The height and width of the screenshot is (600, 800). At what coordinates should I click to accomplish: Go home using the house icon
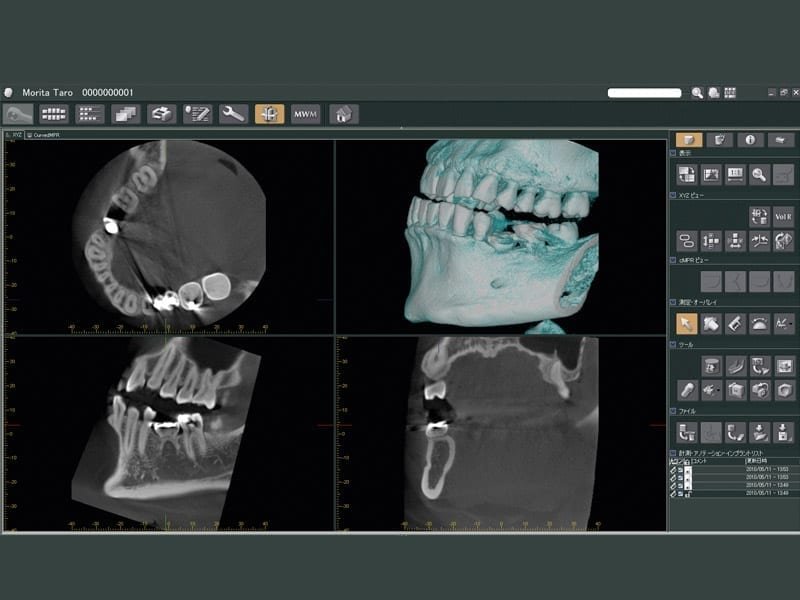[x=344, y=114]
